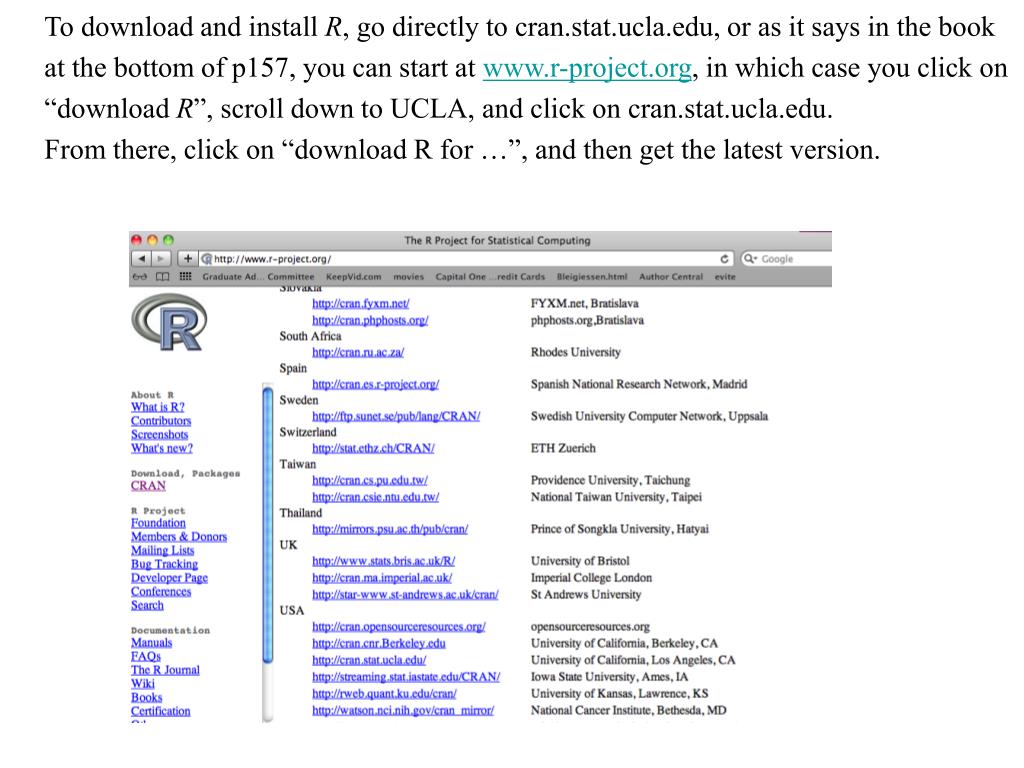The image size is (1024, 768).
Task: Click the red close window button
Action: click(136, 240)
